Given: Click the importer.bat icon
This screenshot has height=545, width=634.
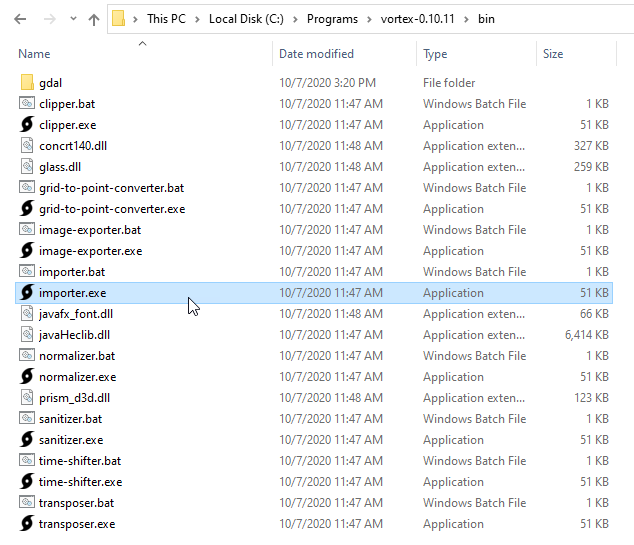Looking at the screenshot, I should 27,271.
